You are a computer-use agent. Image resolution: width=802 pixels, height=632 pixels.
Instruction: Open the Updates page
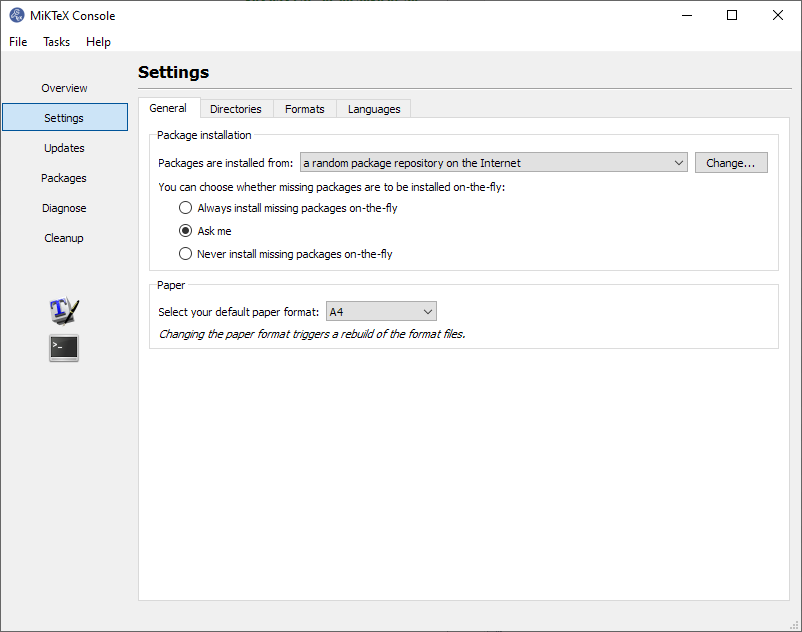64,148
